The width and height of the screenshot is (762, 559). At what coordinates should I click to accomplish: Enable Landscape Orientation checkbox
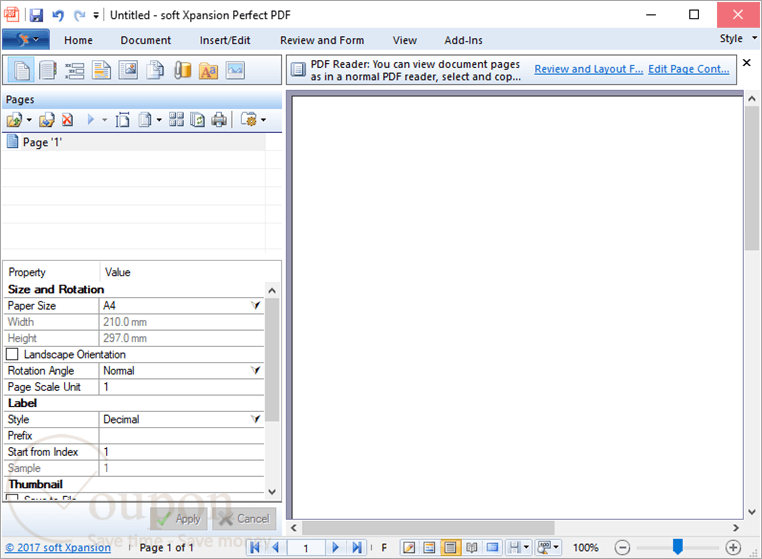(x=13, y=354)
